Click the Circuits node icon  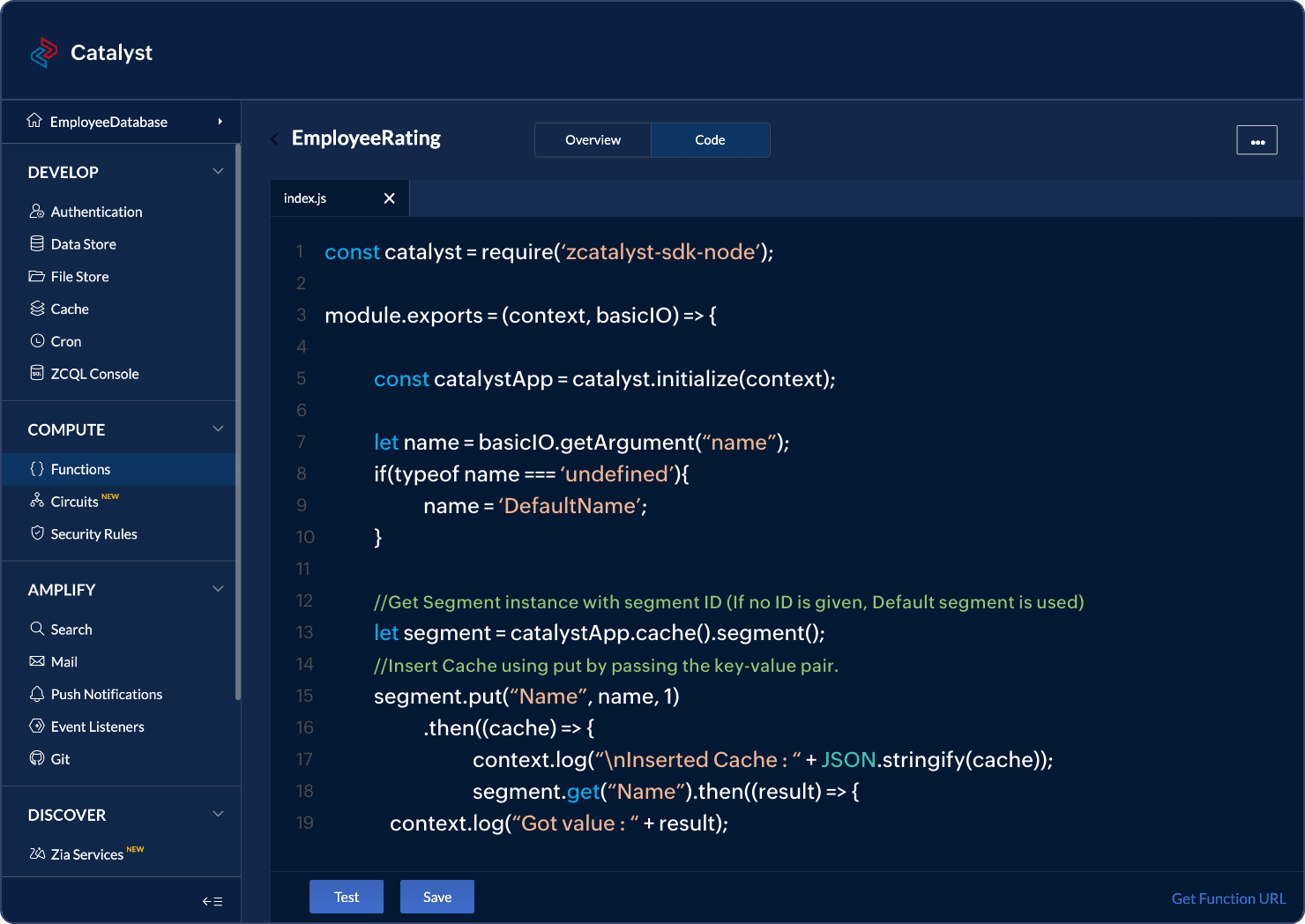(x=37, y=500)
